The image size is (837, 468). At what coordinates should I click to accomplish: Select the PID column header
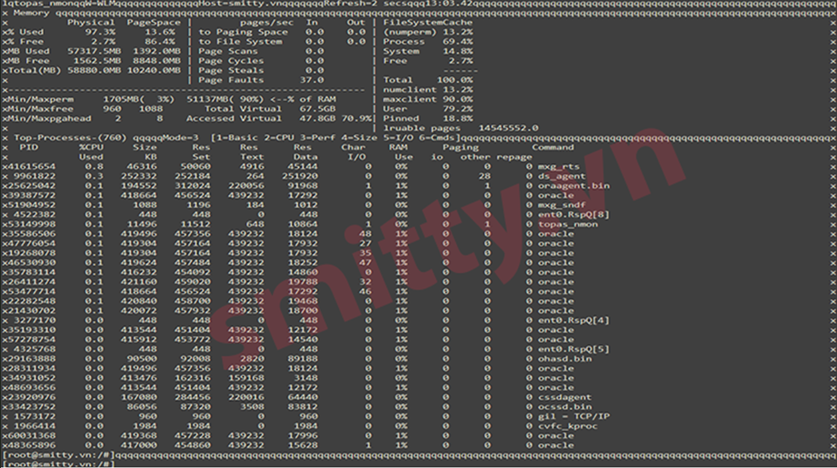(x=28, y=147)
